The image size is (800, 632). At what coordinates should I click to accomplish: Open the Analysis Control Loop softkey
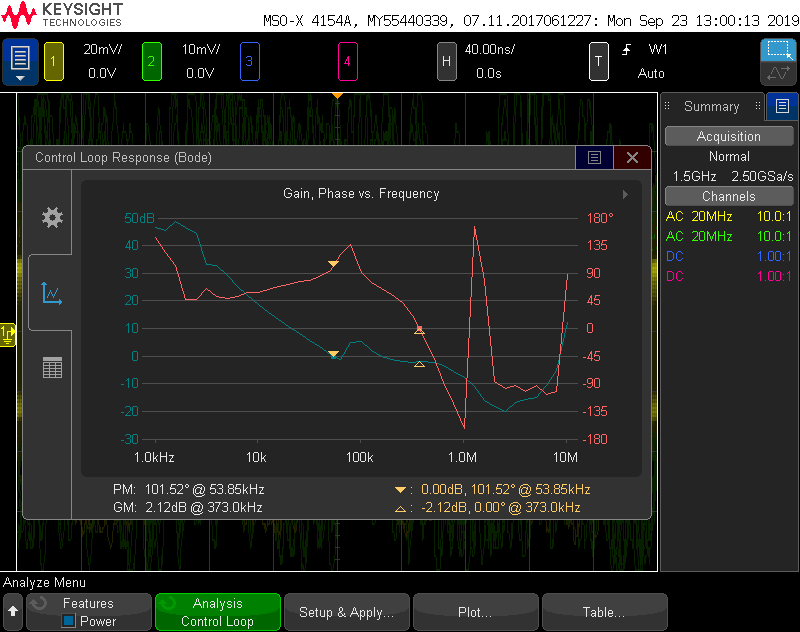(x=218, y=612)
